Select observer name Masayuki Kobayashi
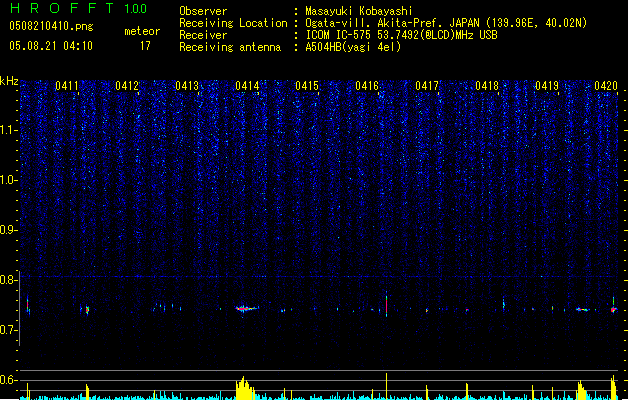This screenshot has width=629, height=400. (359, 11)
